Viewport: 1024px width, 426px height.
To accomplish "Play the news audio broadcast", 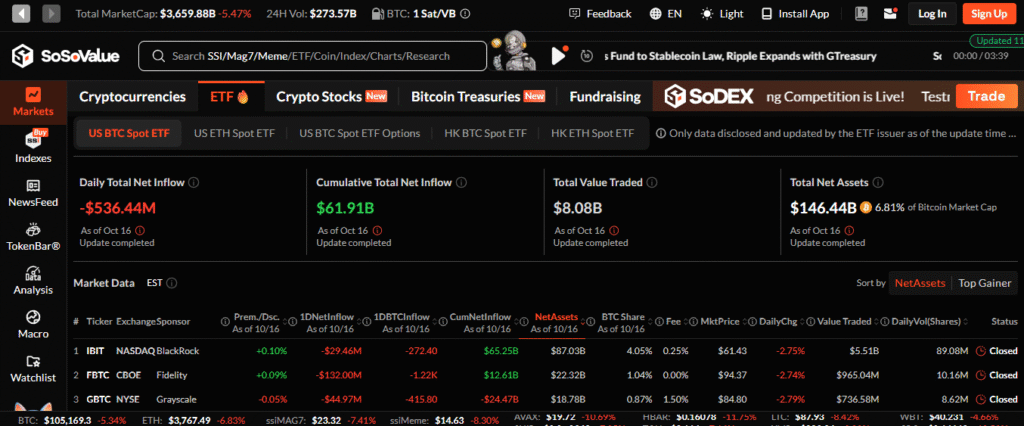I will (559, 56).
